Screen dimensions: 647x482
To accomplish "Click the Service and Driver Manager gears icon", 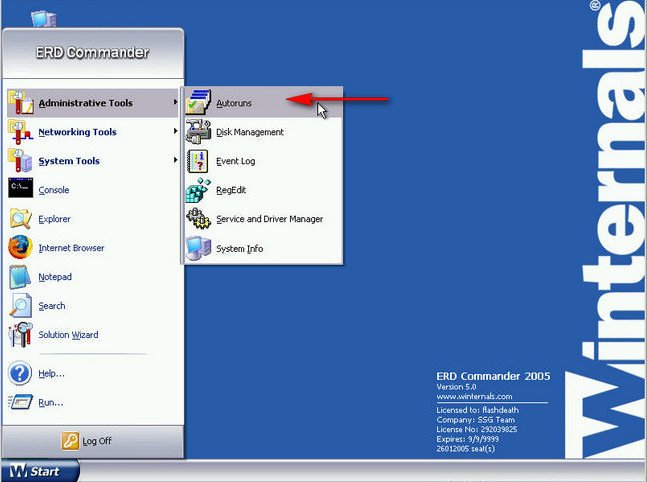I will [198, 218].
